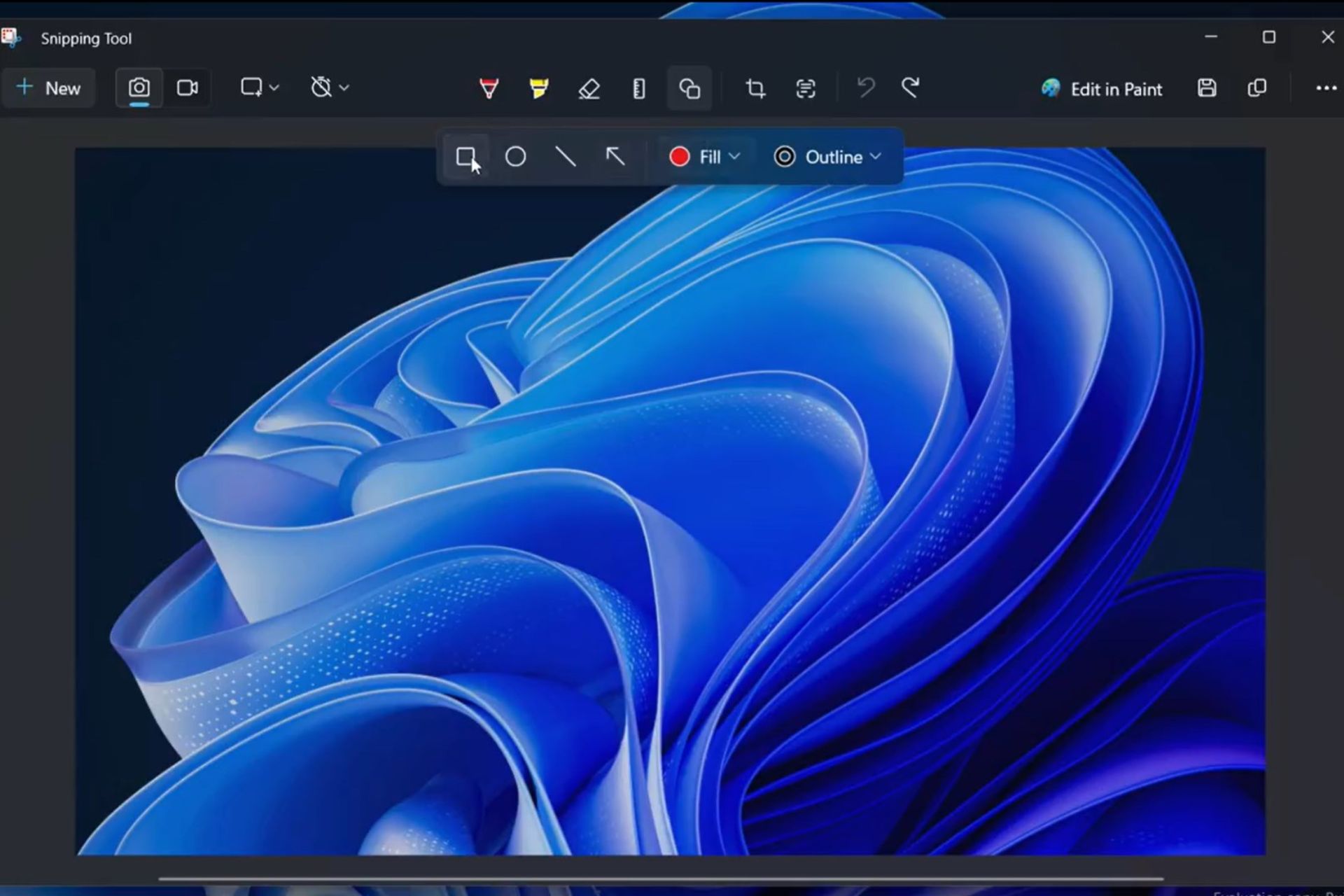This screenshot has height=896, width=1344.
Task: Open Text actions tool
Action: coord(806,88)
